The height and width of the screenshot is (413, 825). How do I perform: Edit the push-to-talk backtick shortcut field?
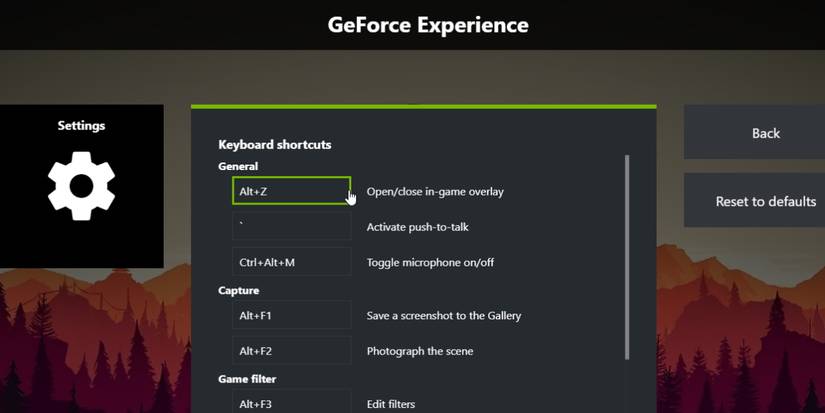pos(291,227)
